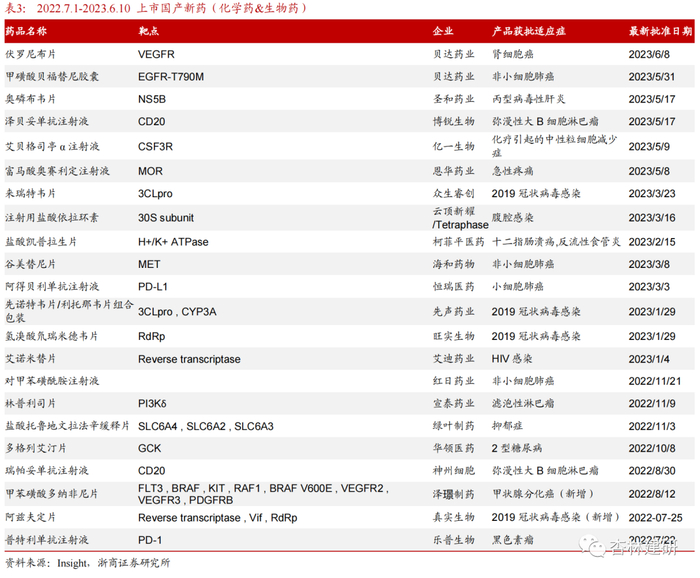Click the 药品名称 column header
The width and height of the screenshot is (700, 578).
[x=26, y=31]
